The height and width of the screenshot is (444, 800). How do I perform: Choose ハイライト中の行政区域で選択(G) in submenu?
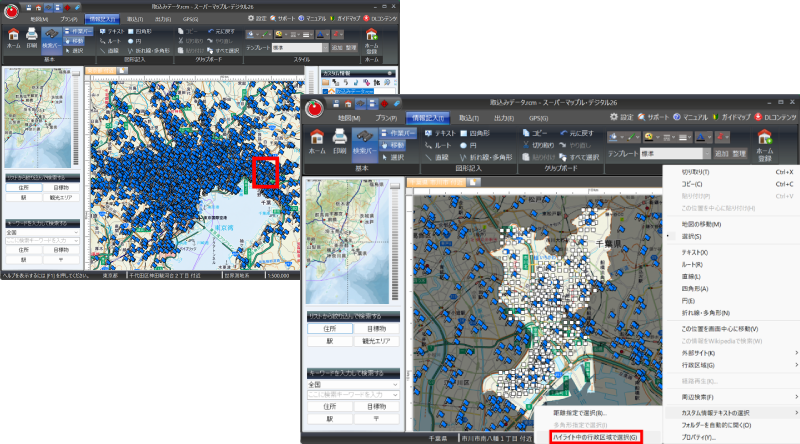pos(595,437)
